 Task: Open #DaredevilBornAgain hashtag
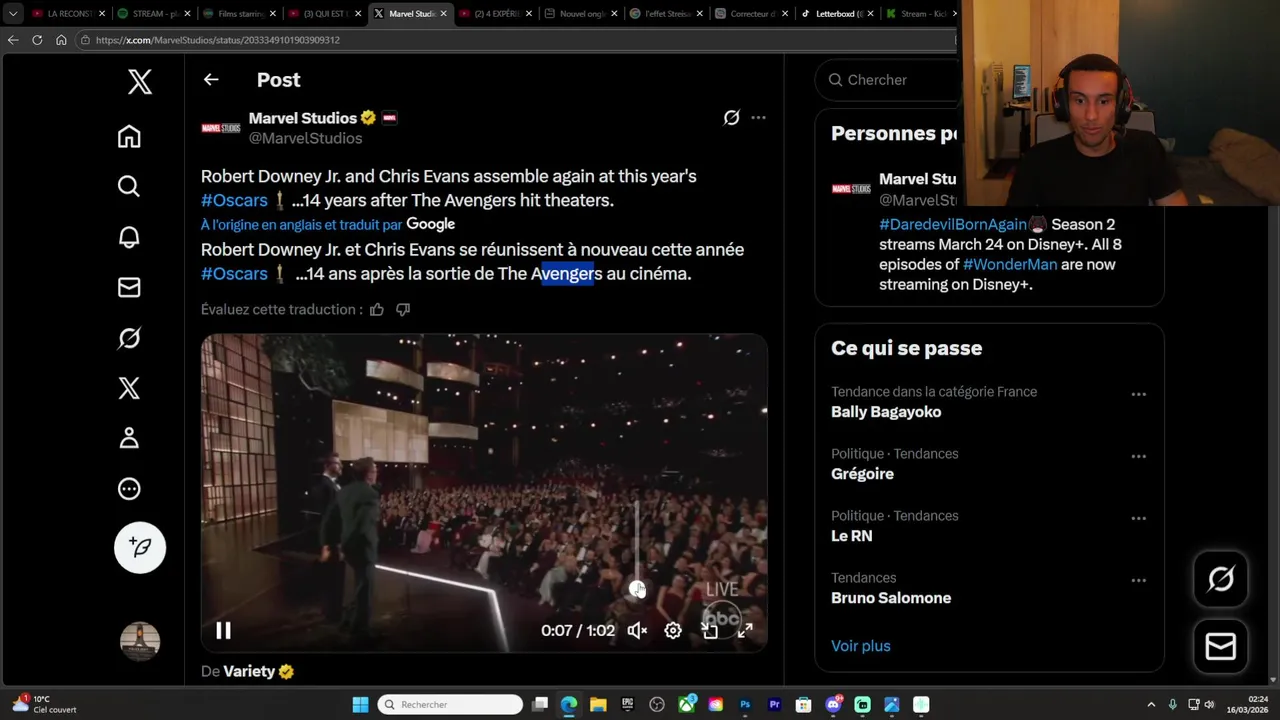(x=953, y=224)
